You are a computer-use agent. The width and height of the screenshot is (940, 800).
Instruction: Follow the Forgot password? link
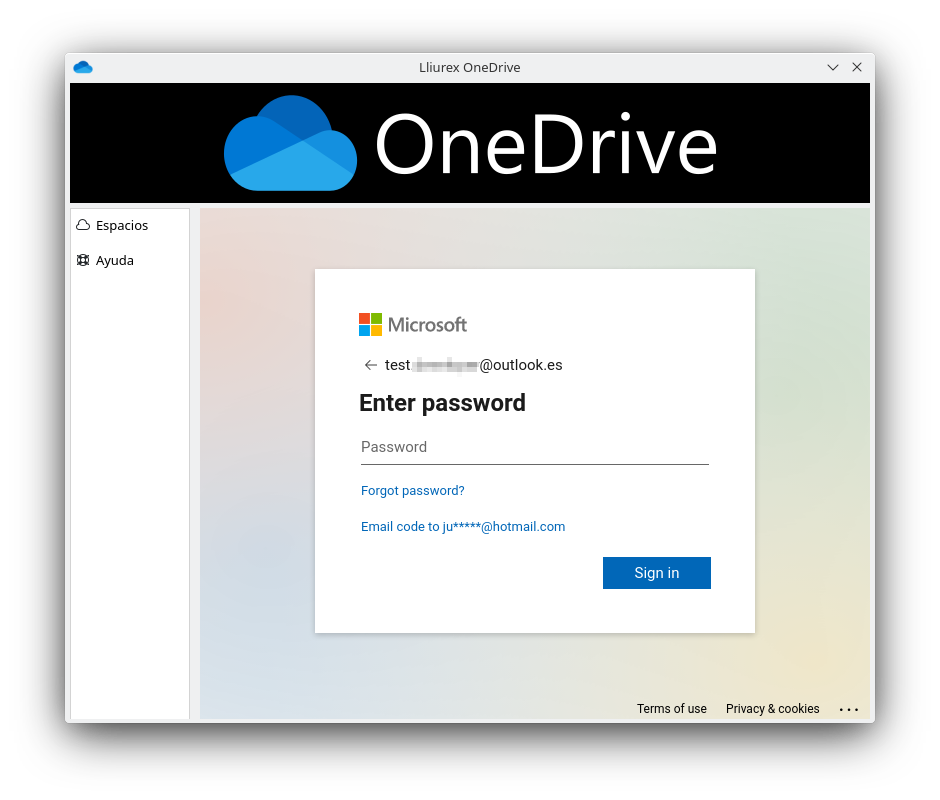[412, 490]
